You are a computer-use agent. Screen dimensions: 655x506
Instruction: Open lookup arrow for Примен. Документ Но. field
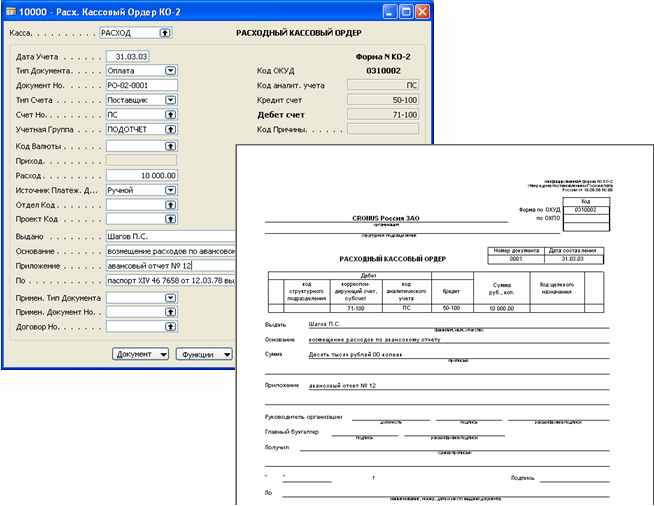(170, 312)
